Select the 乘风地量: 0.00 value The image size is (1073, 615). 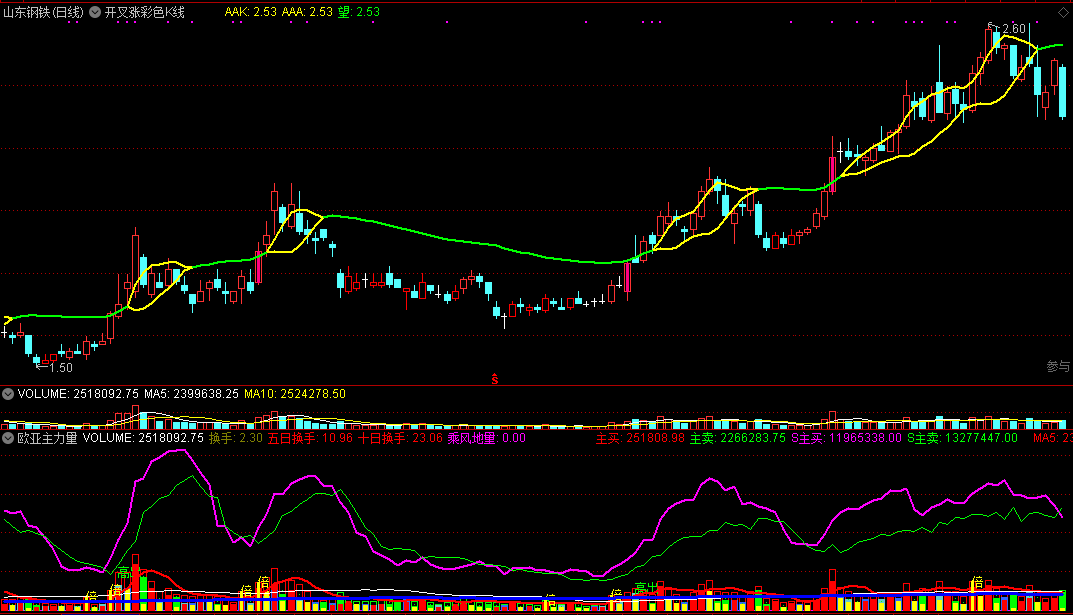pyautogui.click(x=487, y=438)
